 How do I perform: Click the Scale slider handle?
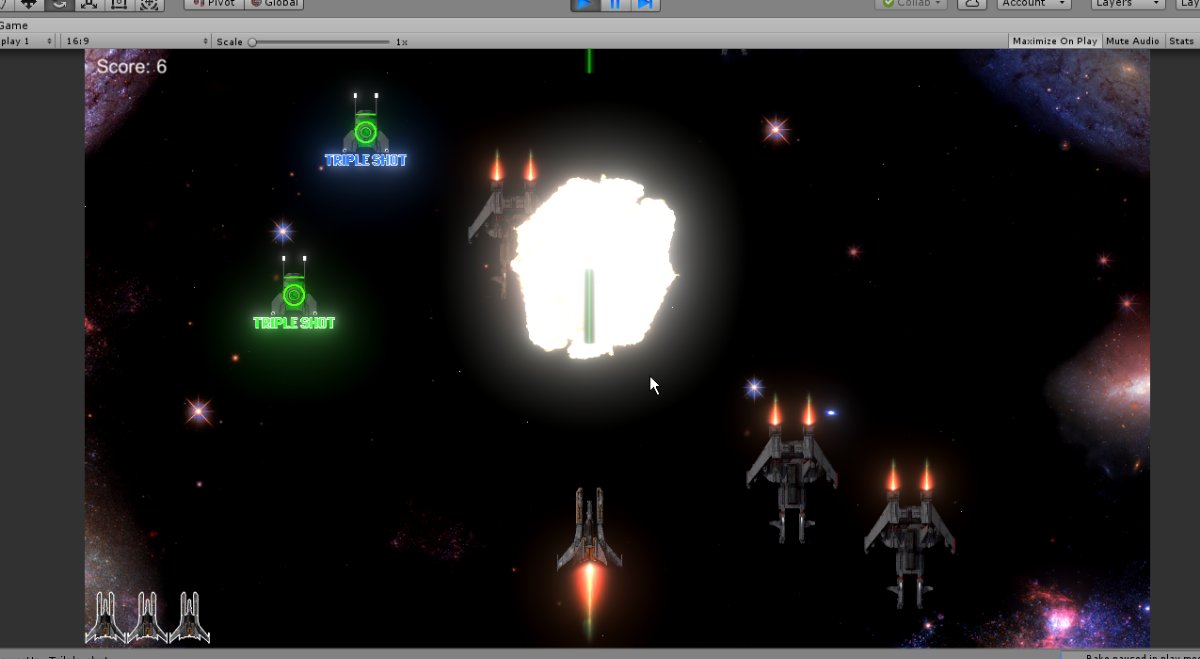point(252,42)
